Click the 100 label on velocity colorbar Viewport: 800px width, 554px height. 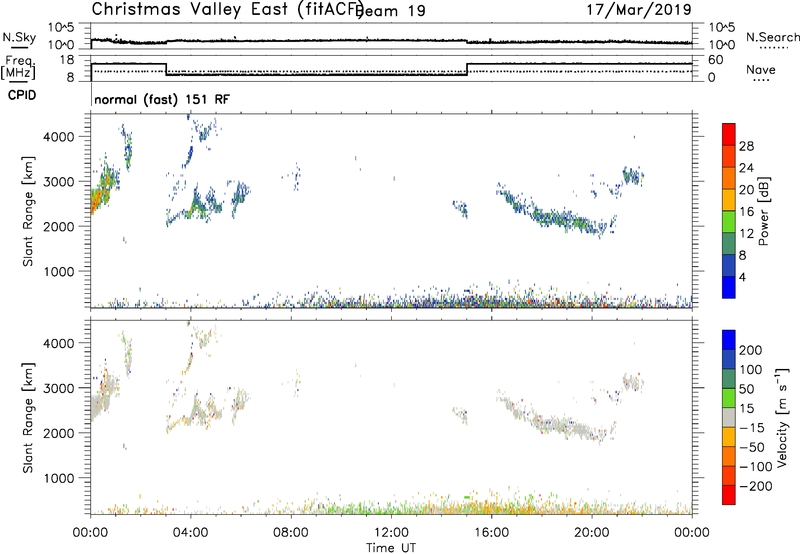751,370
